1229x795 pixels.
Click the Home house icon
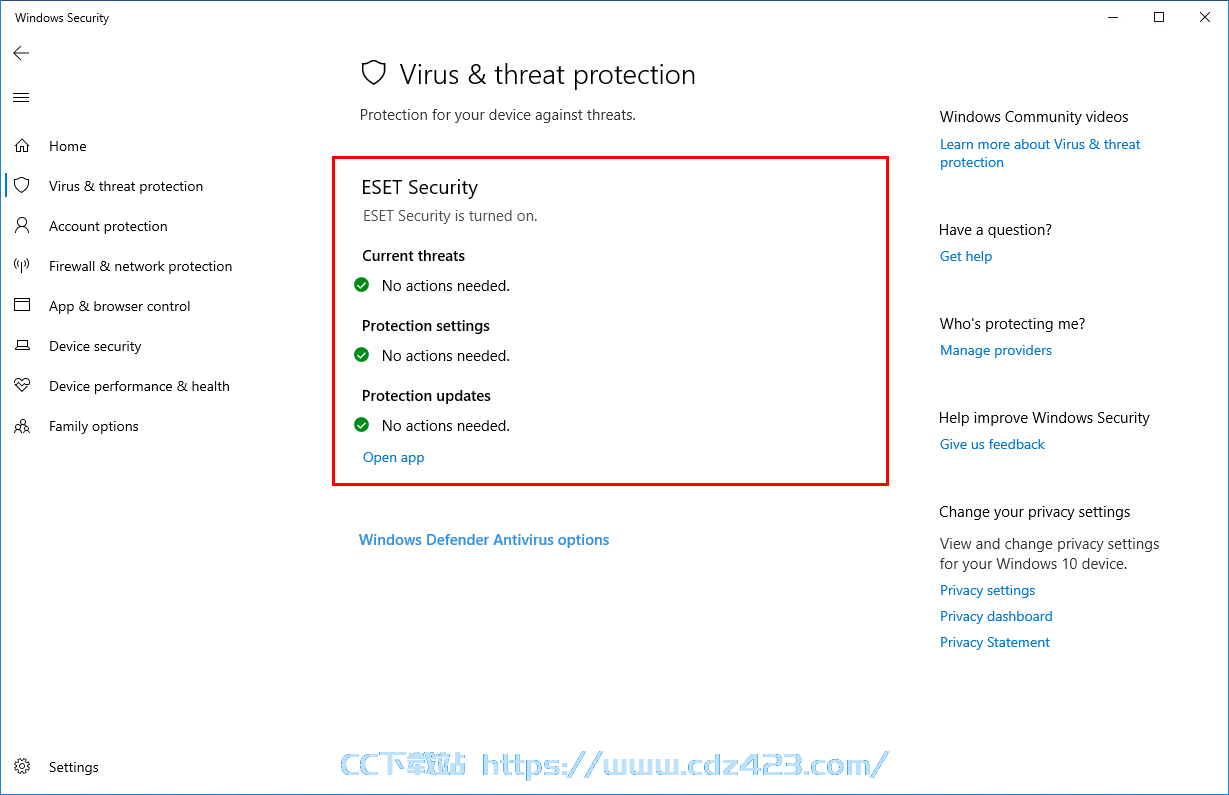(x=22, y=146)
